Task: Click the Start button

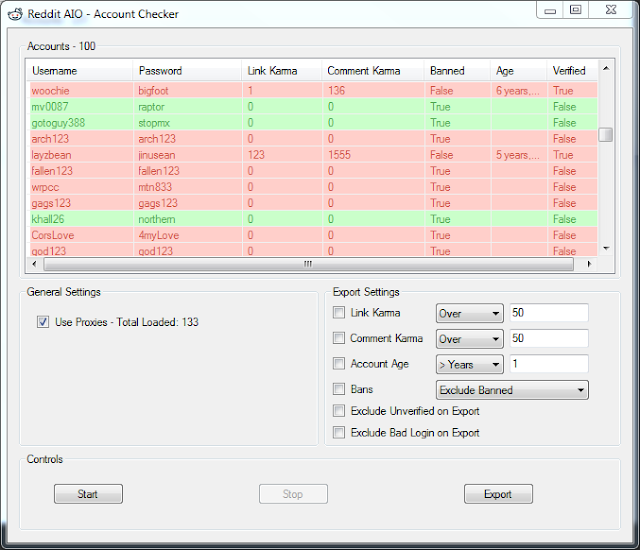Action: (88, 494)
